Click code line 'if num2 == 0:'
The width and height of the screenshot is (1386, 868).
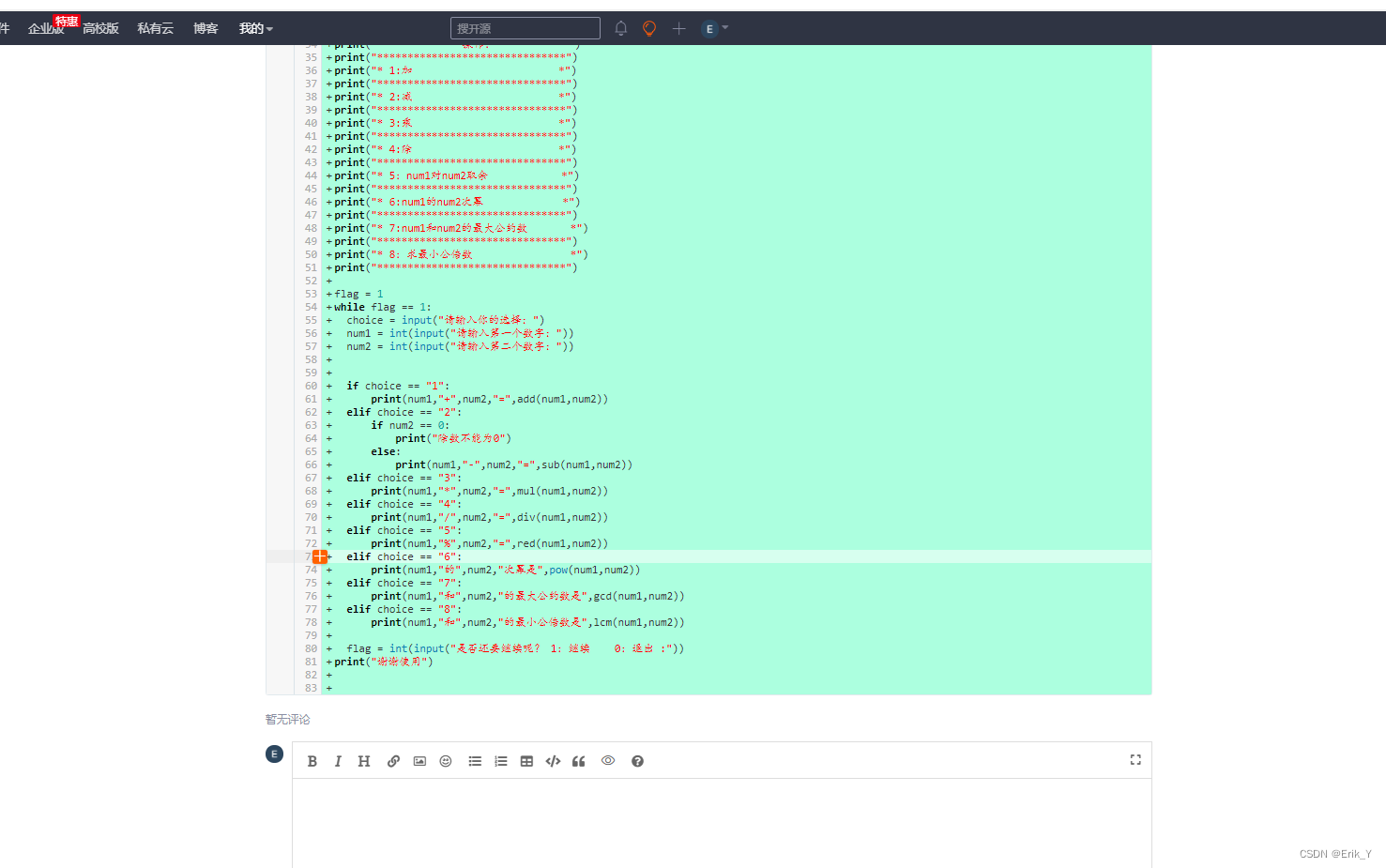tap(410, 425)
